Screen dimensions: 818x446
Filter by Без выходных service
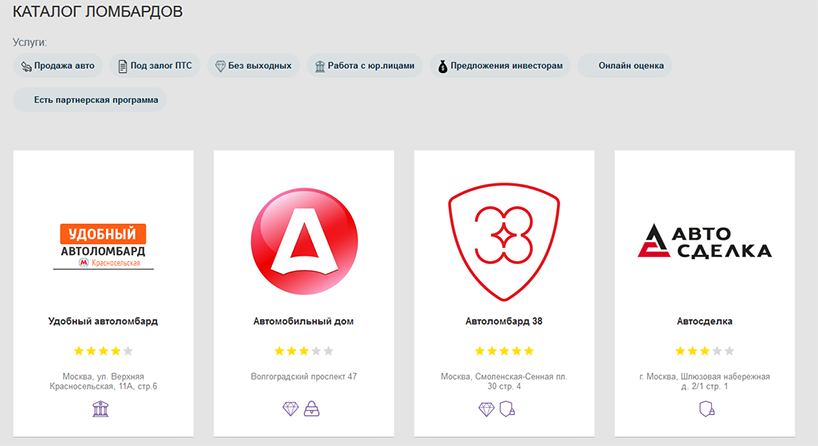(254, 66)
